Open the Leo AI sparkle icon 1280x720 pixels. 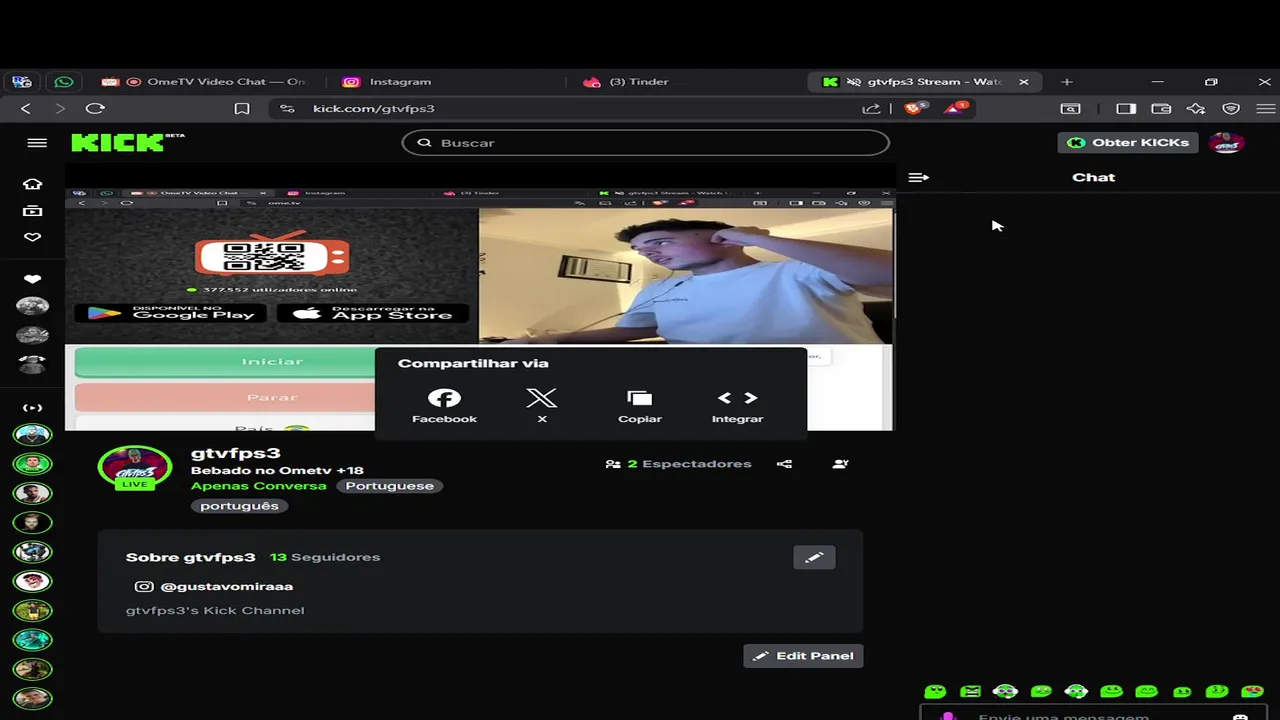[1196, 108]
